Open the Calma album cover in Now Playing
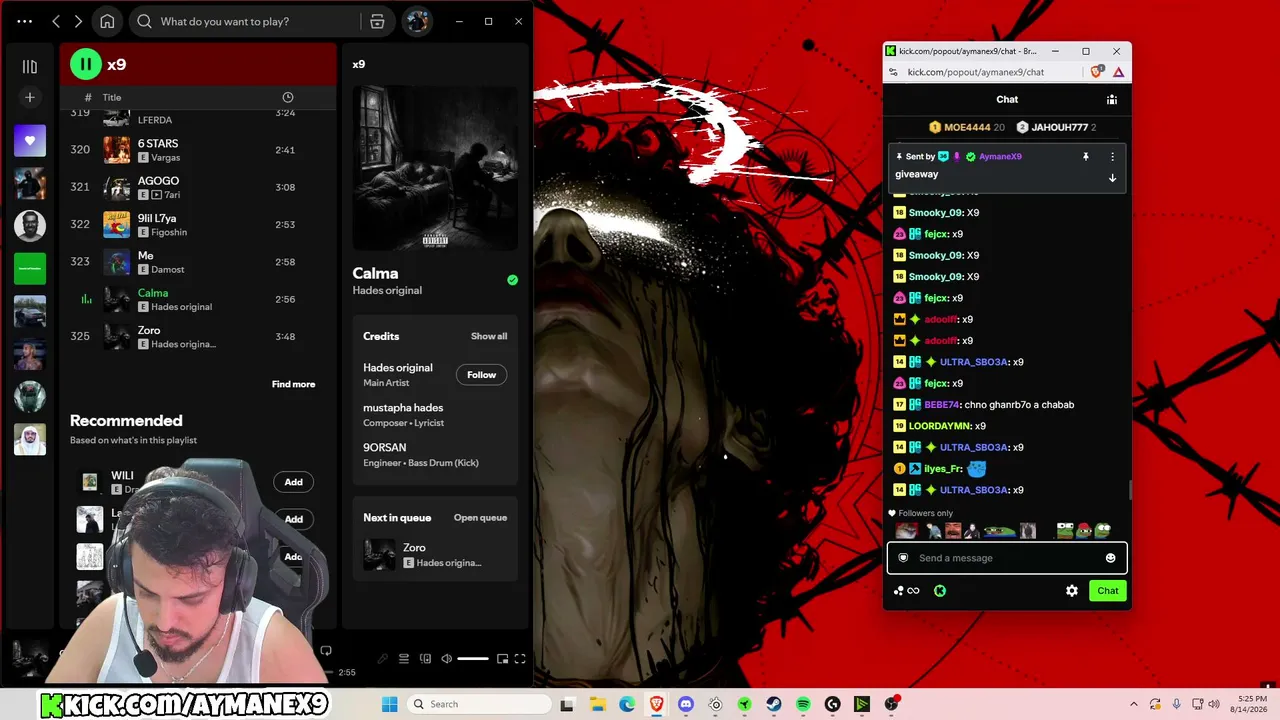This screenshot has width=1280, height=720. pyautogui.click(x=435, y=167)
